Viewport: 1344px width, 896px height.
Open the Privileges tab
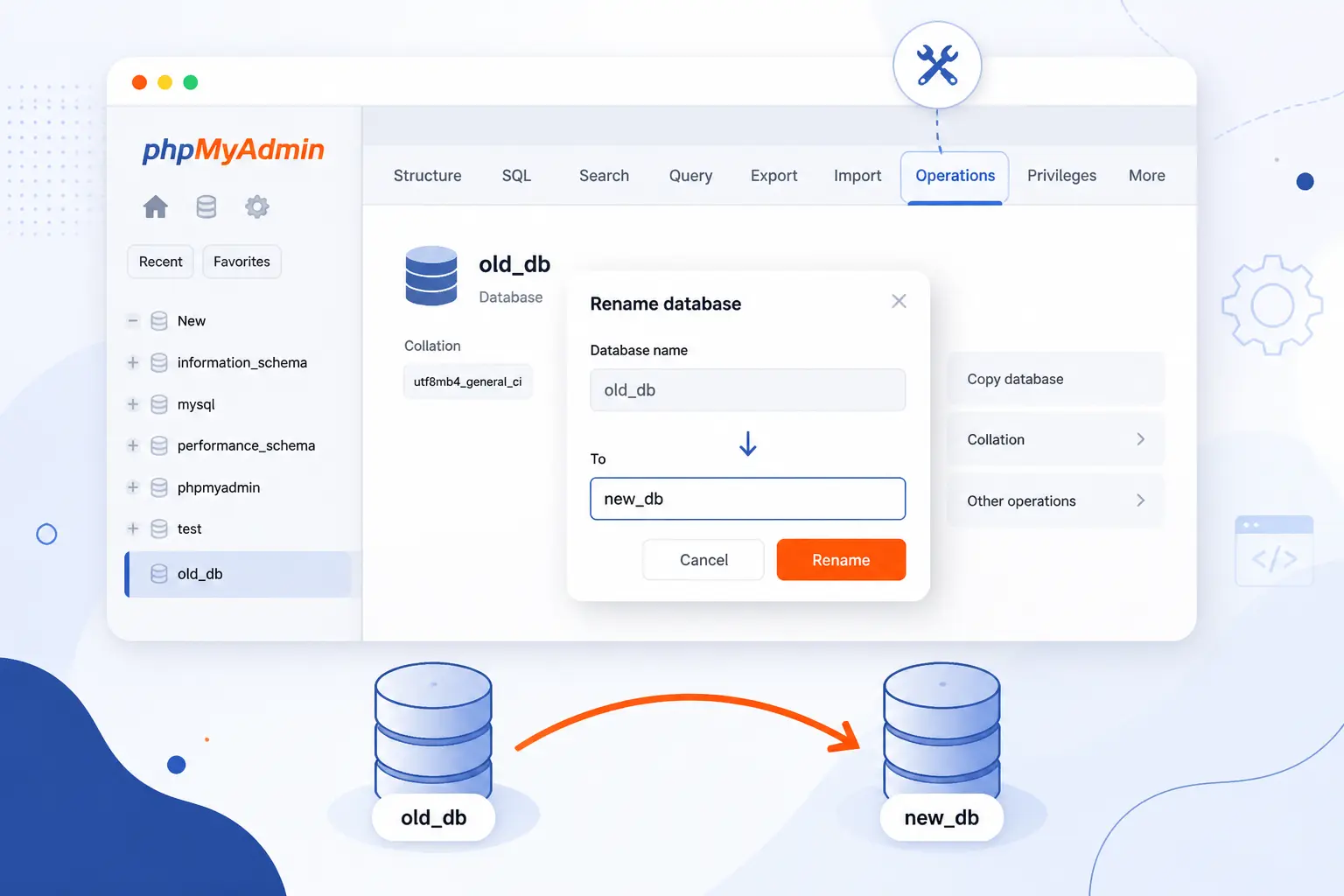coord(1061,176)
